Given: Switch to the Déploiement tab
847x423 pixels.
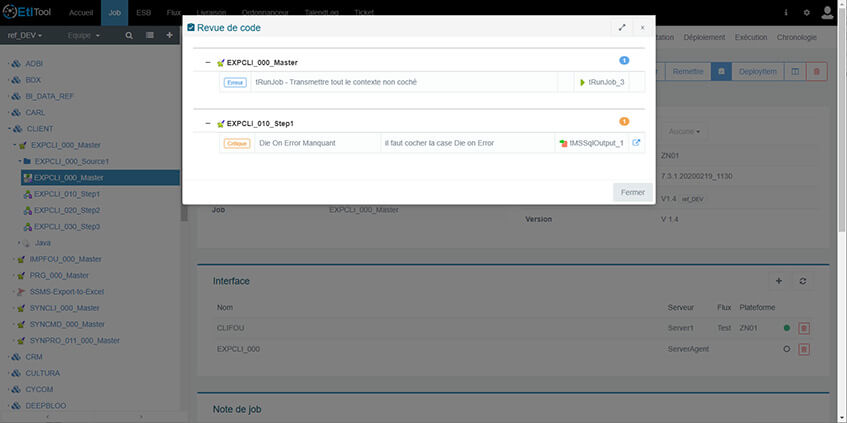Looking at the screenshot, I should pos(704,38).
